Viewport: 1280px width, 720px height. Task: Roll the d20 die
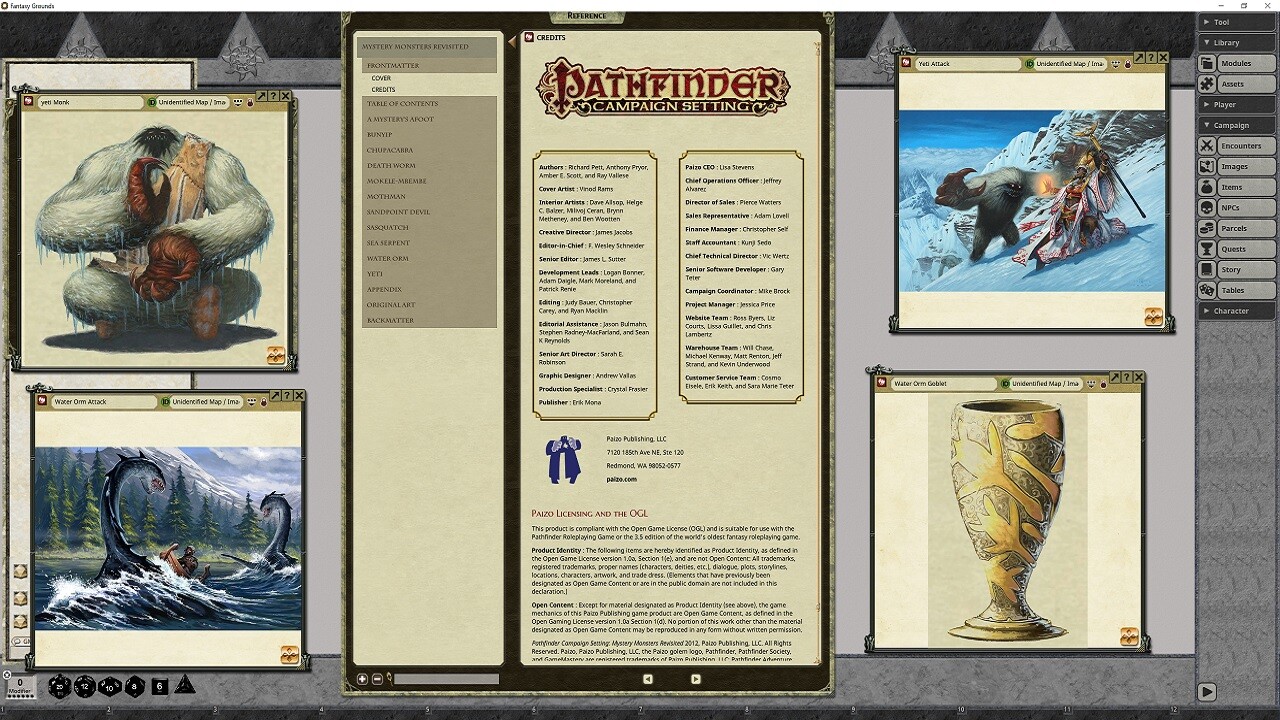pos(60,686)
